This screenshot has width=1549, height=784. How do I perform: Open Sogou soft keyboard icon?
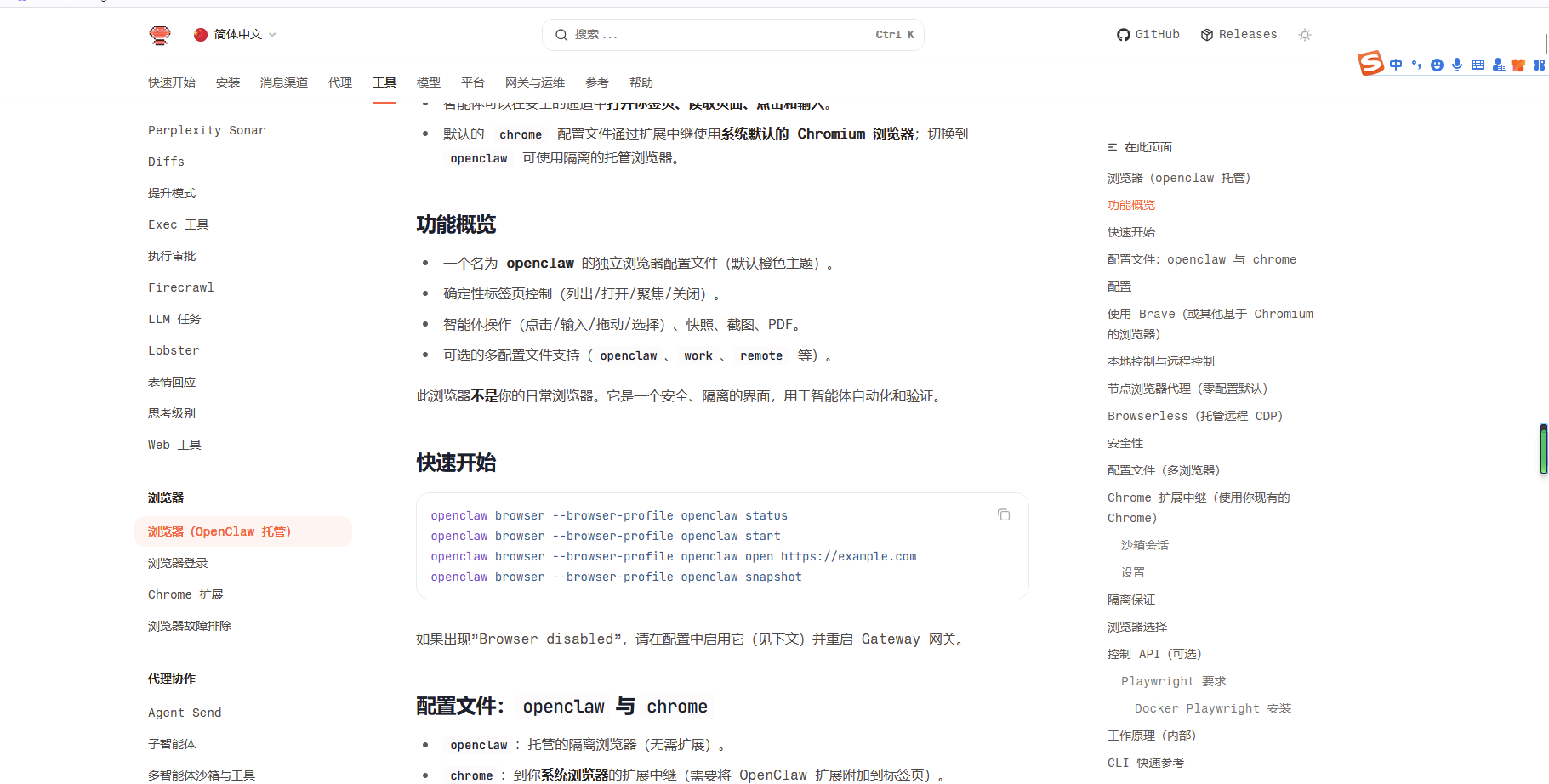(1478, 65)
